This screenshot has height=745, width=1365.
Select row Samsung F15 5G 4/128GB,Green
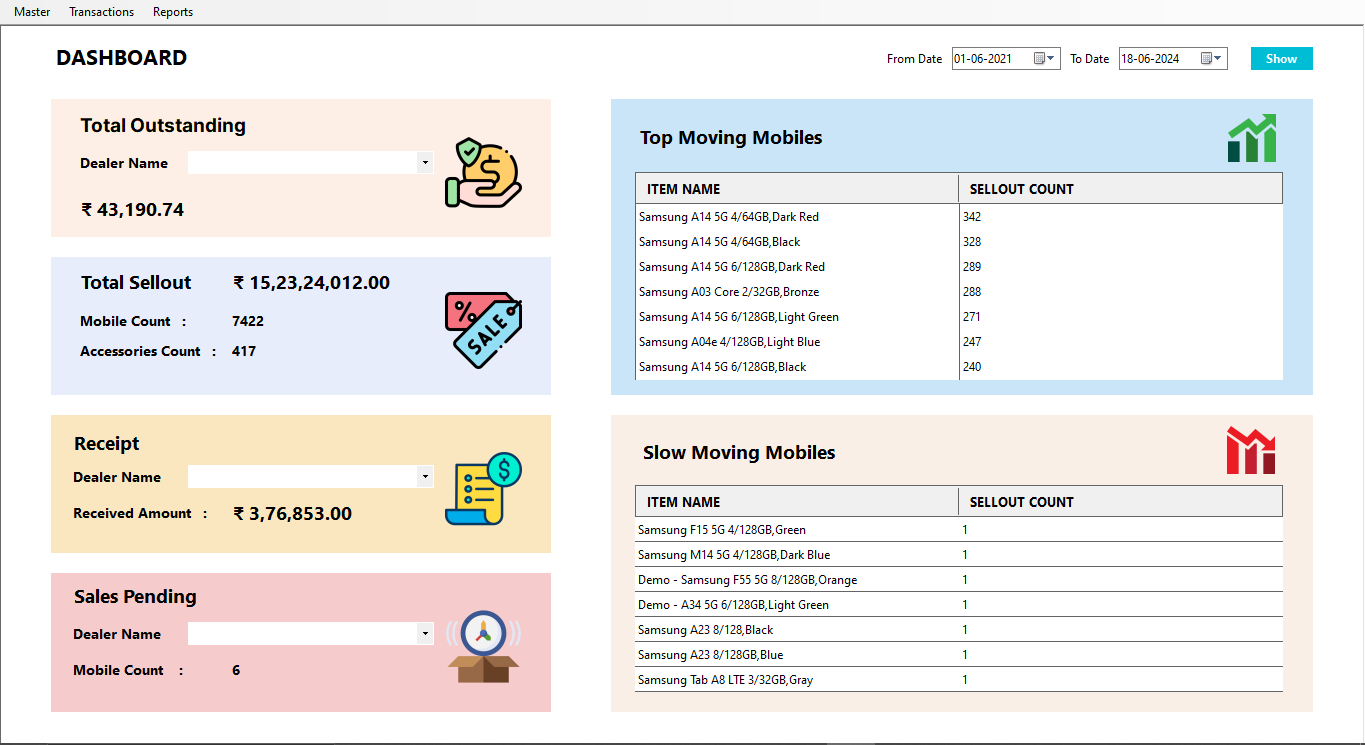pos(959,530)
